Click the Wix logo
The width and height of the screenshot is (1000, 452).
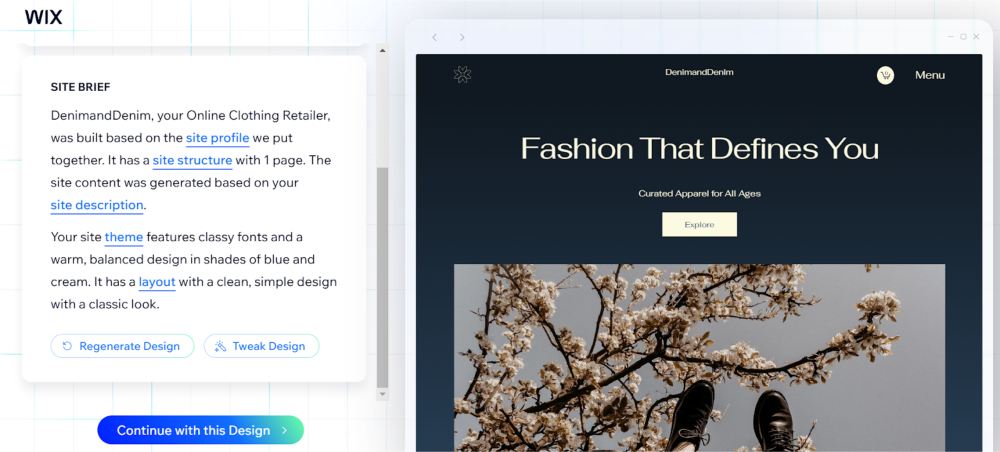coord(43,17)
